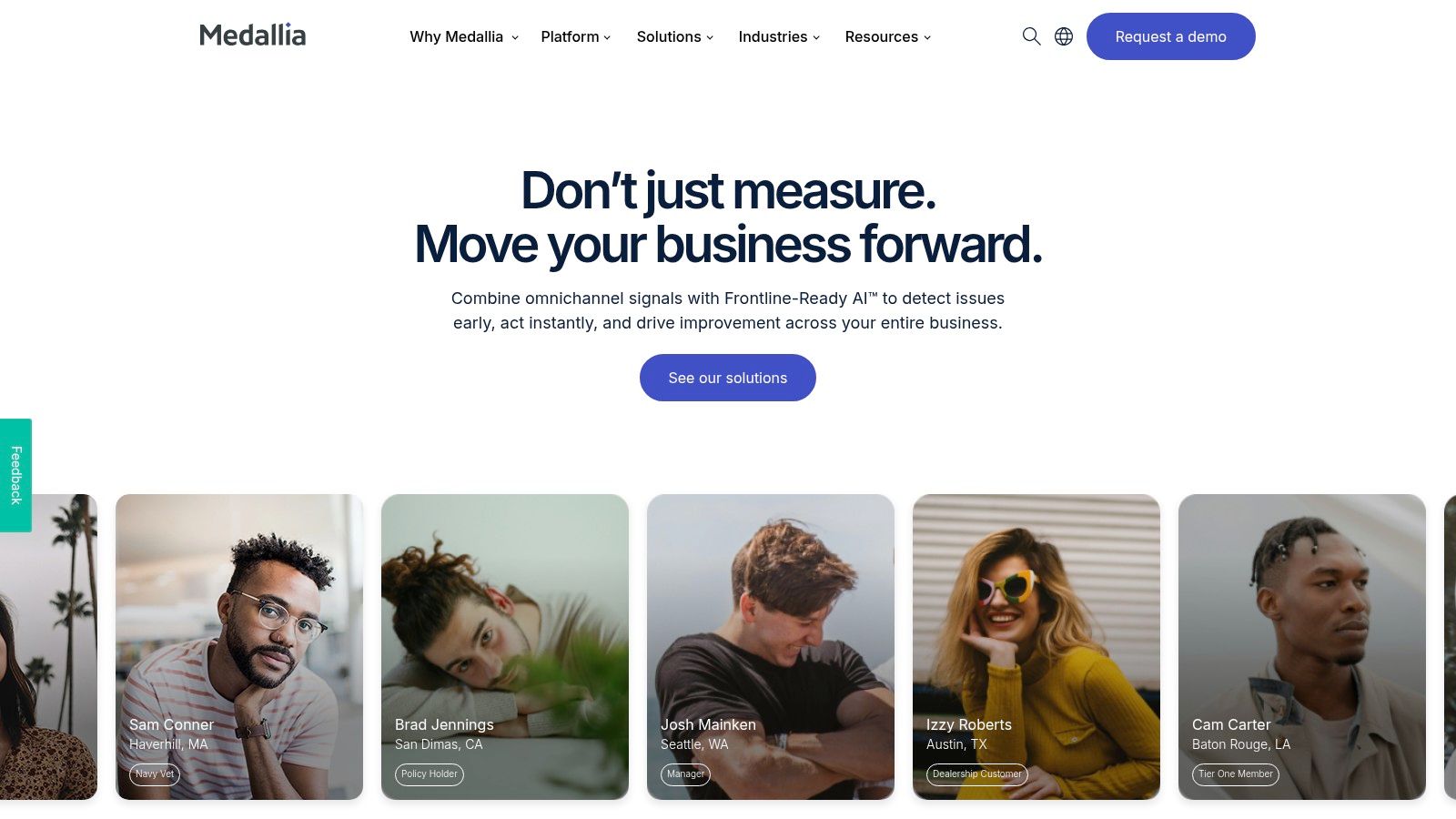
Task: Click the Tier One Member tag
Action: click(x=1236, y=774)
